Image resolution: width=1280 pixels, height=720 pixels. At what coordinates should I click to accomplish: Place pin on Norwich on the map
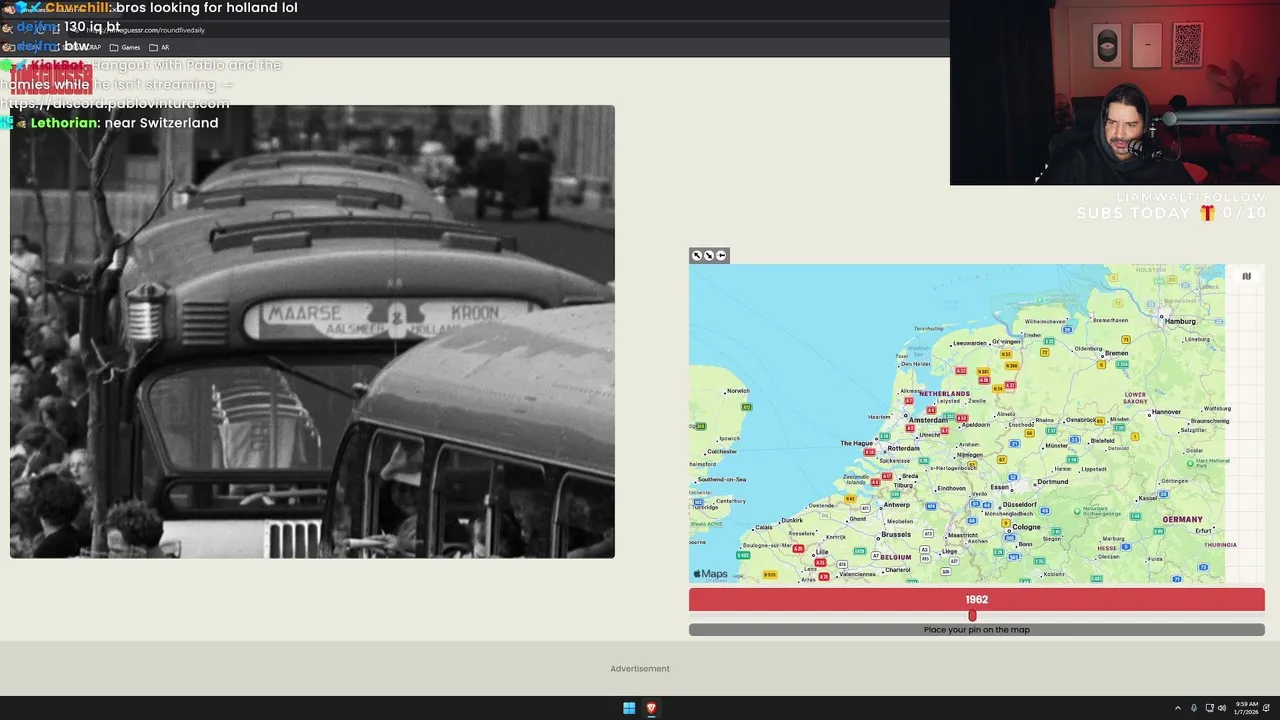[738, 391]
